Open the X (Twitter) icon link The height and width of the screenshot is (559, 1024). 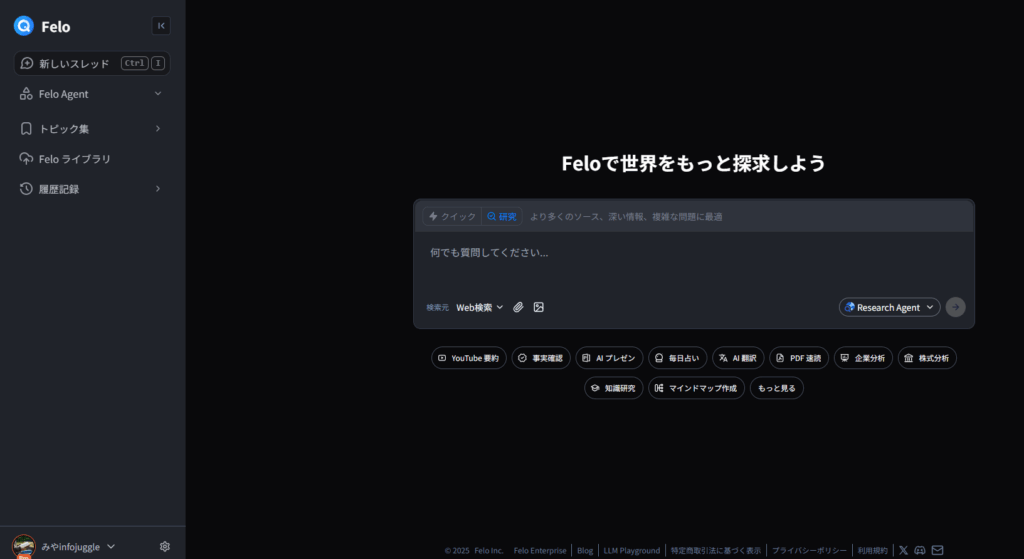coord(903,551)
